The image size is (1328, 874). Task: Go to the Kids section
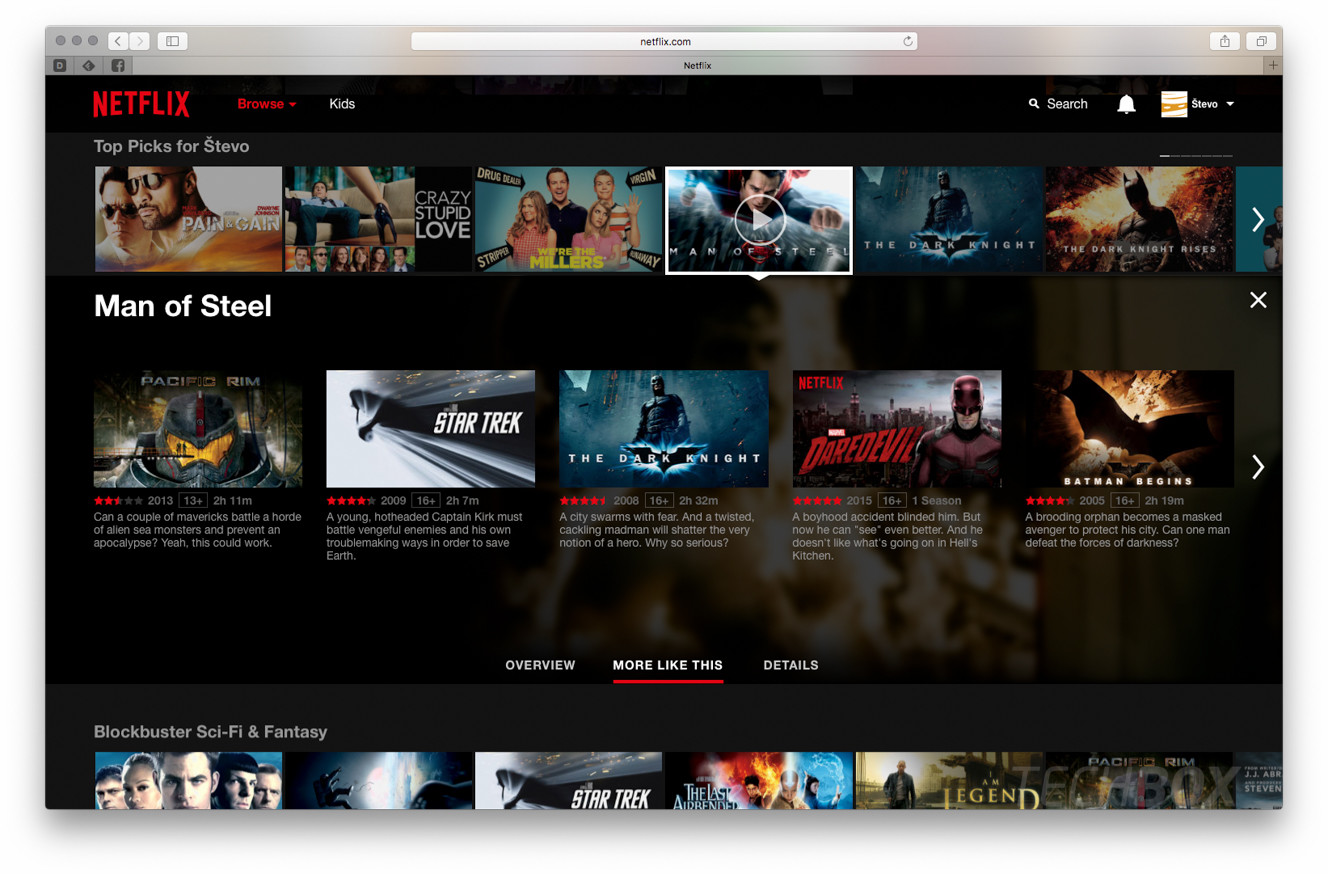342,104
